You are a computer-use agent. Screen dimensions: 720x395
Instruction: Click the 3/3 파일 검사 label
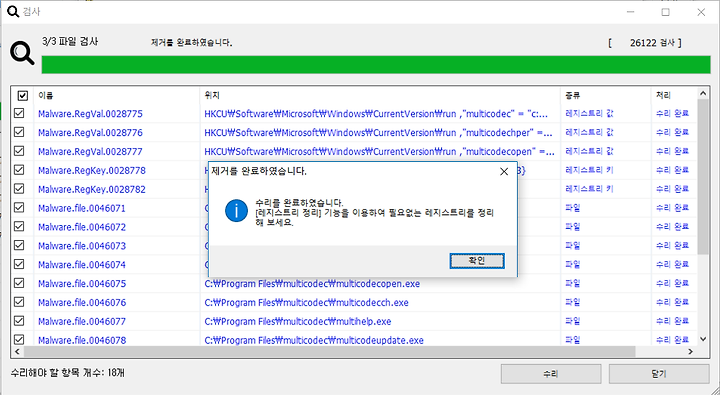pyautogui.click(x=70, y=41)
